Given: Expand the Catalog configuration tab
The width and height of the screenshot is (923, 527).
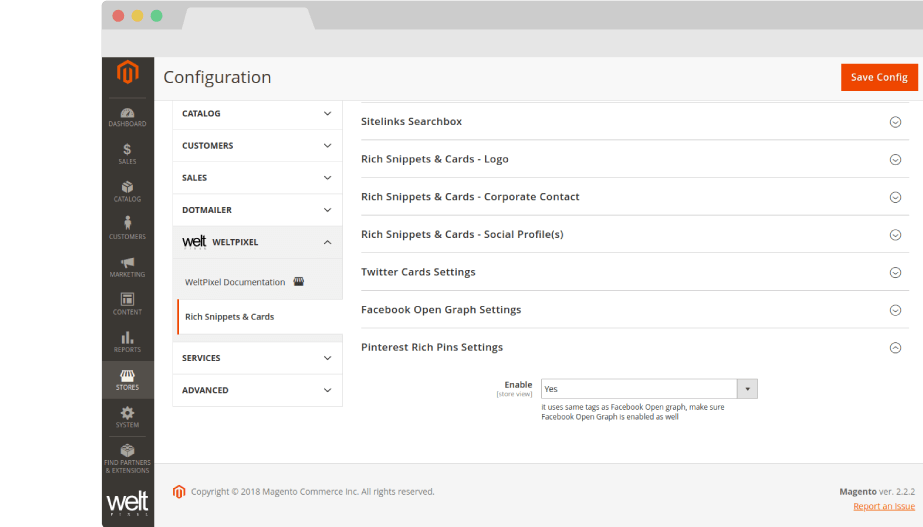Looking at the screenshot, I should pyautogui.click(x=257, y=114).
